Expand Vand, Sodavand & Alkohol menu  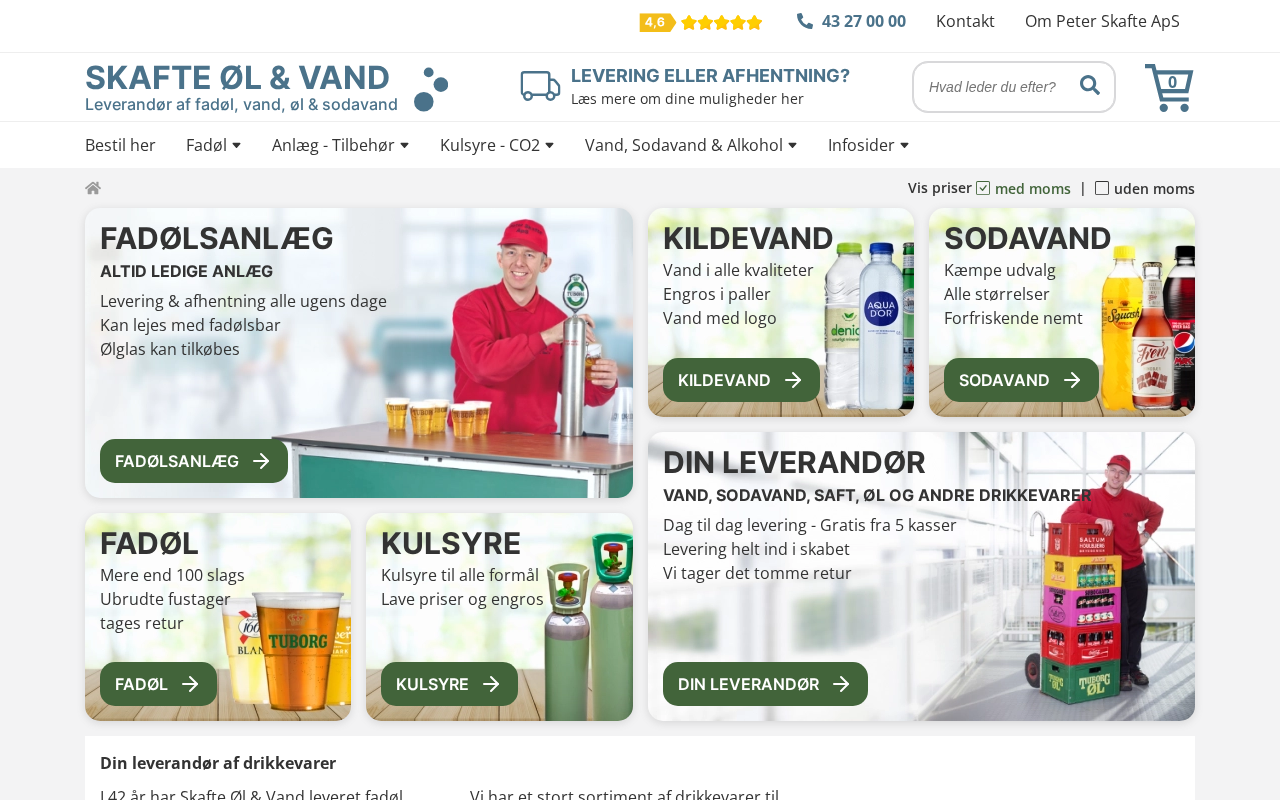coord(691,145)
